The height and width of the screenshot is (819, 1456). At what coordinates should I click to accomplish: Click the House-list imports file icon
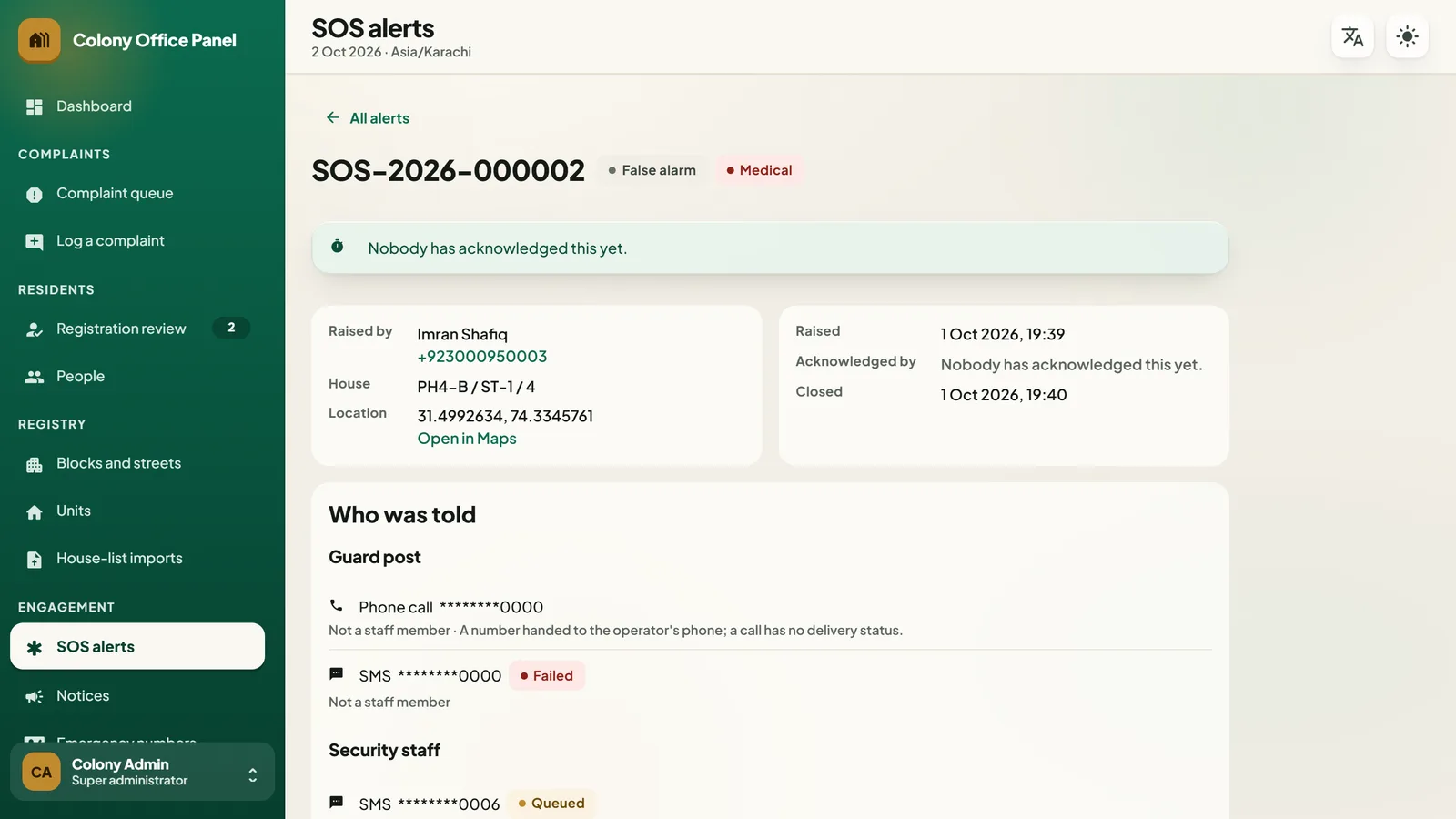35,559
